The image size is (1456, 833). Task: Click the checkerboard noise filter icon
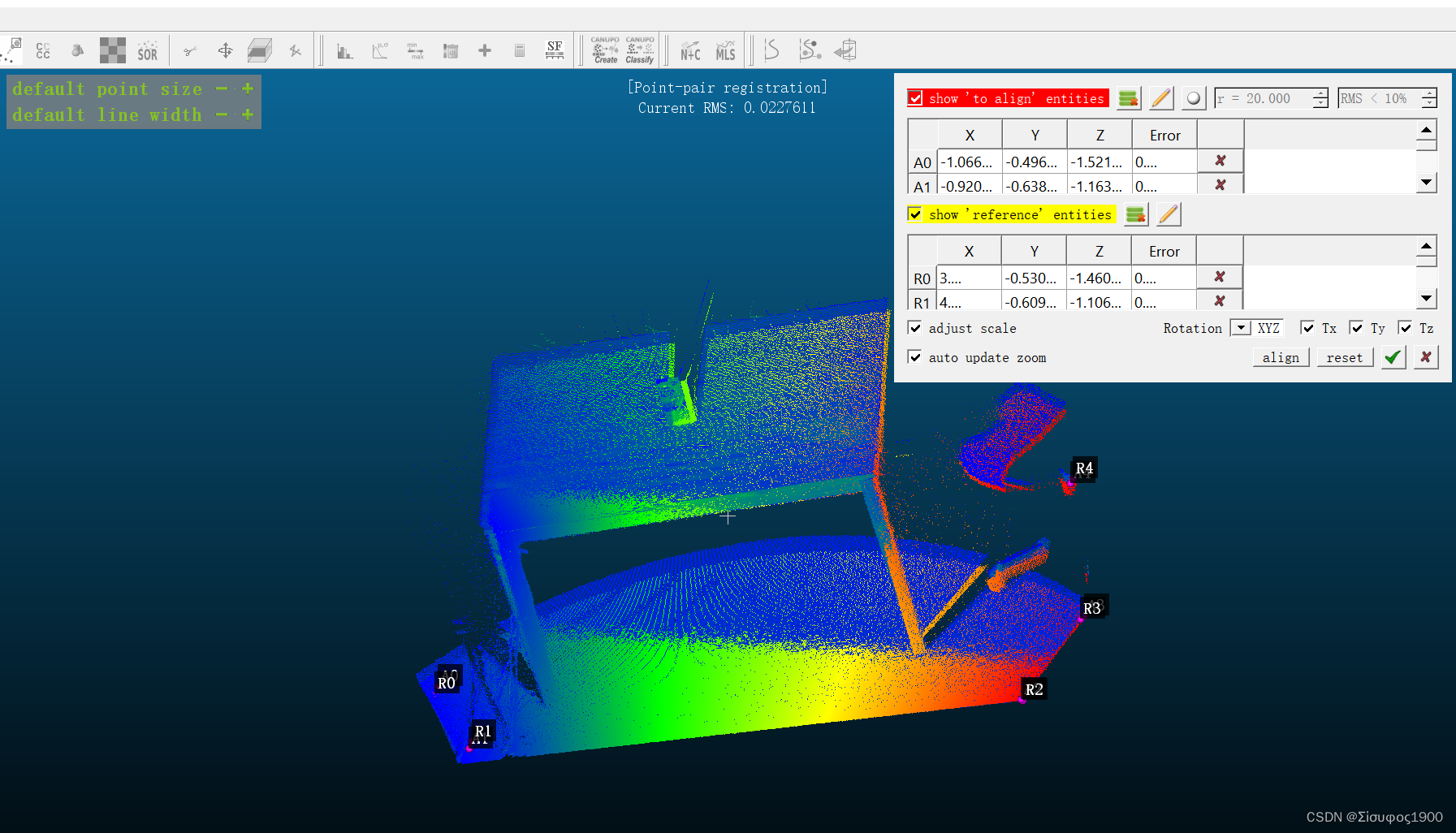113,50
